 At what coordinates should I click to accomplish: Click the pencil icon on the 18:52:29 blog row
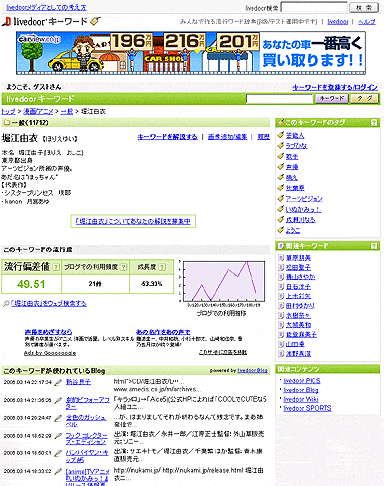pyautogui.click(x=58, y=436)
